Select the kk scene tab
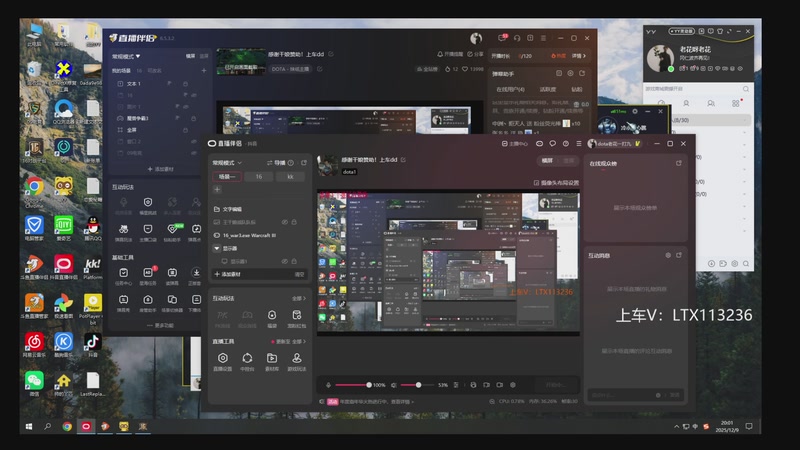 [x=290, y=177]
